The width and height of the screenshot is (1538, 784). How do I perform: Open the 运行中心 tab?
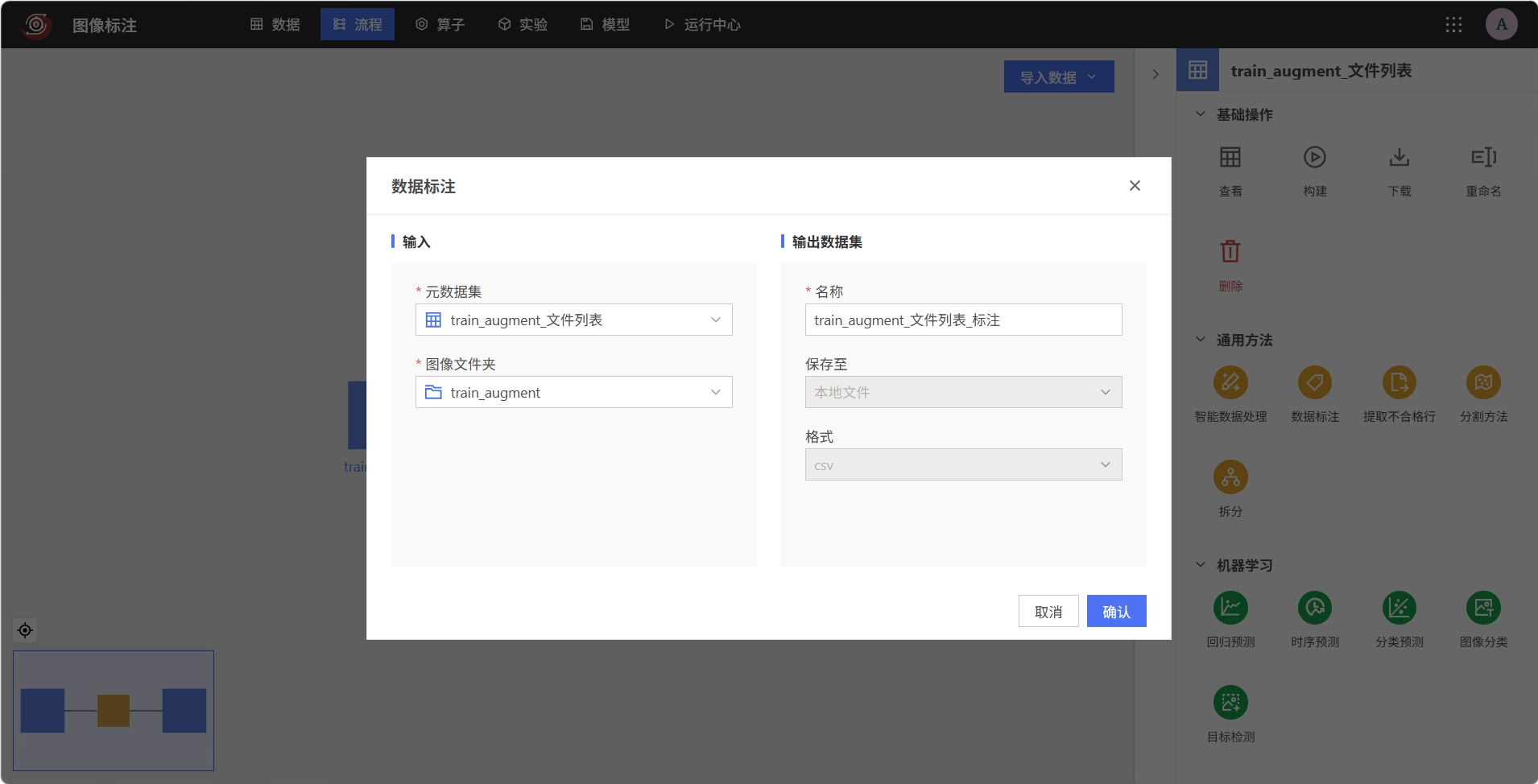[701, 24]
